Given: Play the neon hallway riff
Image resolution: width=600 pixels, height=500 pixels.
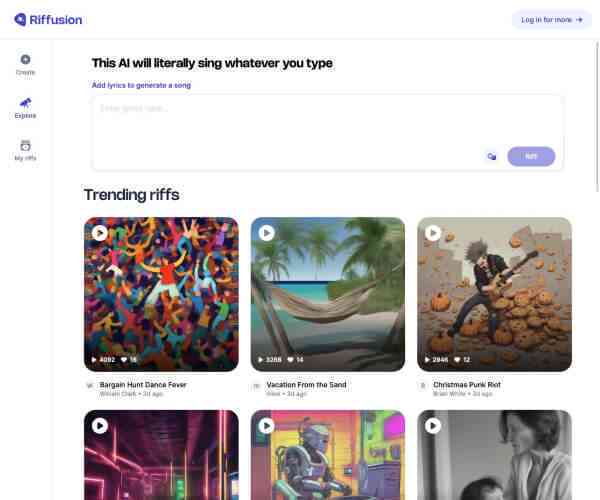Looking at the screenshot, I should [x=99, y=426].
